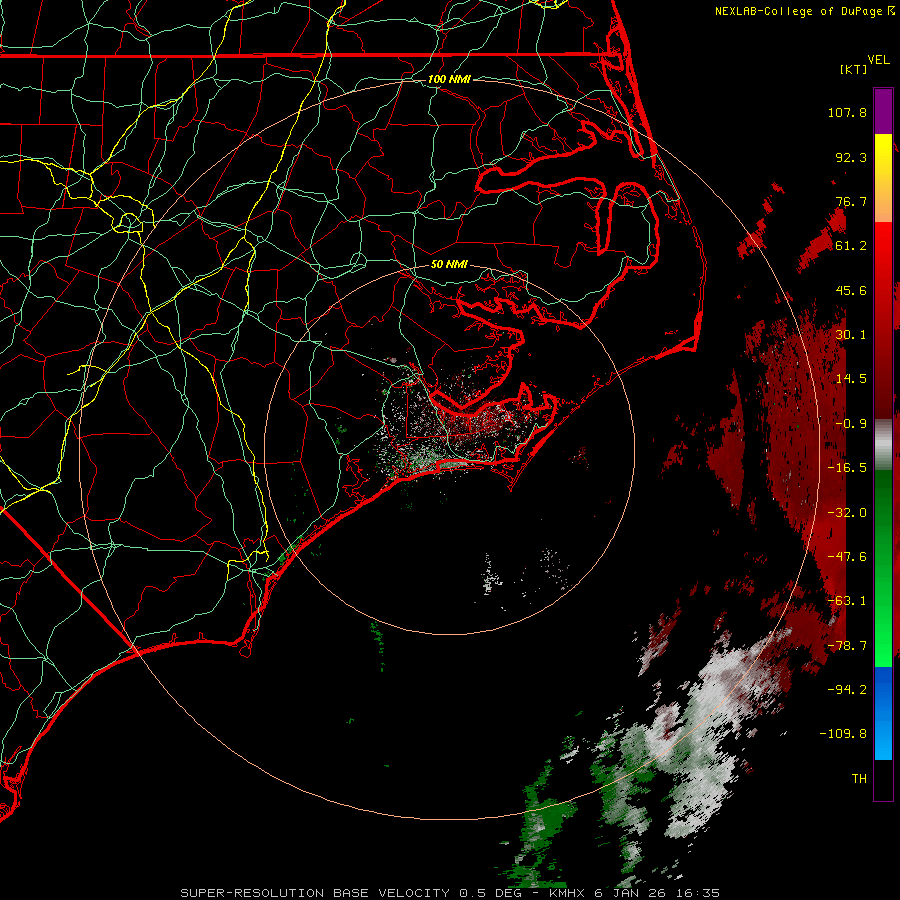
Task: Click the 100 NMI range ring label
Action: click(449, 79)
